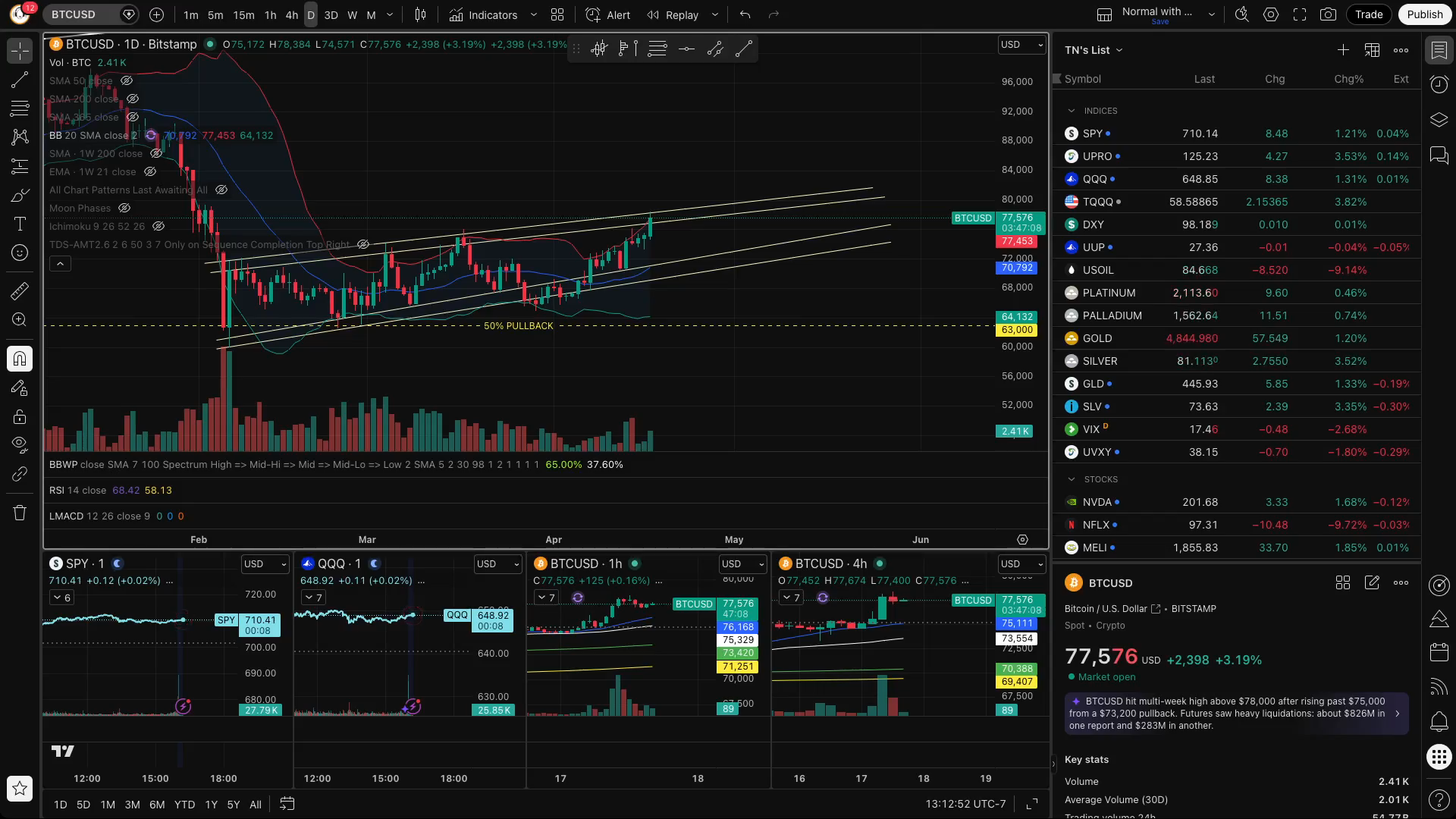Viewport: 1456px width, 819px height.
Task: Show the SMA 200 close indicator
Action: tap(133, 99)
